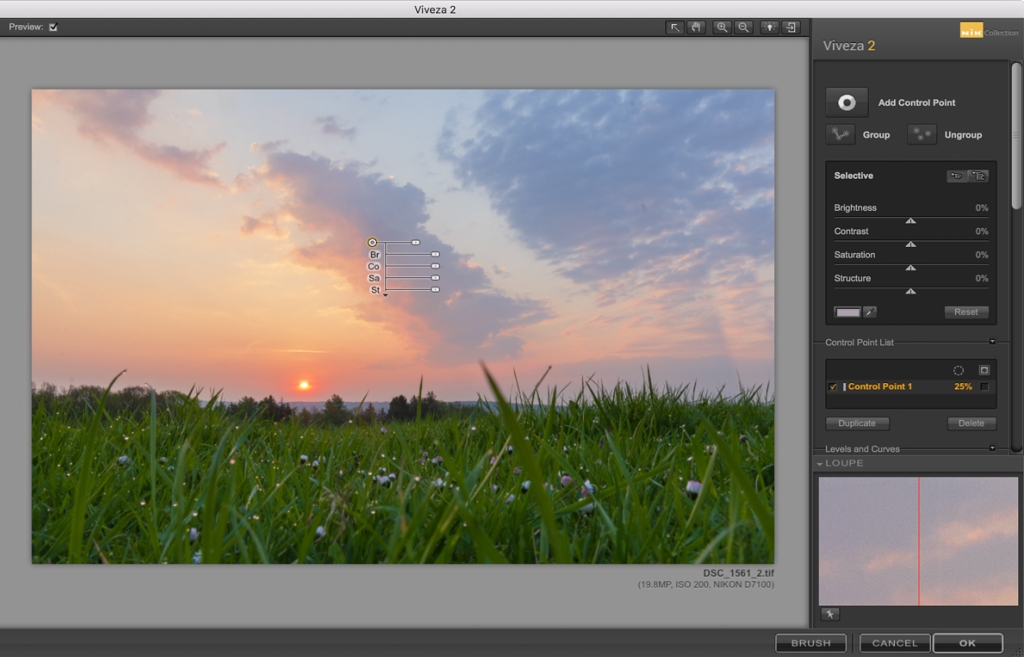Click the Brightness 0% value

982,208
